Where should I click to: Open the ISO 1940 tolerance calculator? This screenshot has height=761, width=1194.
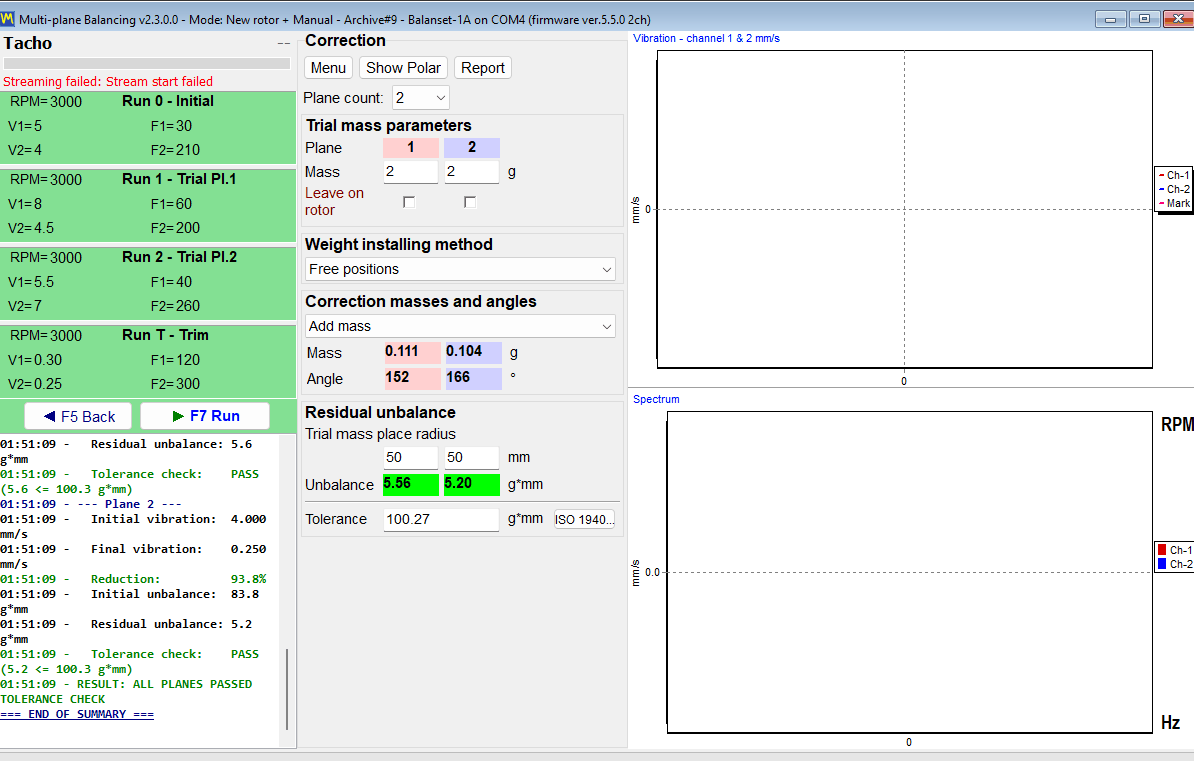point(584,520)
